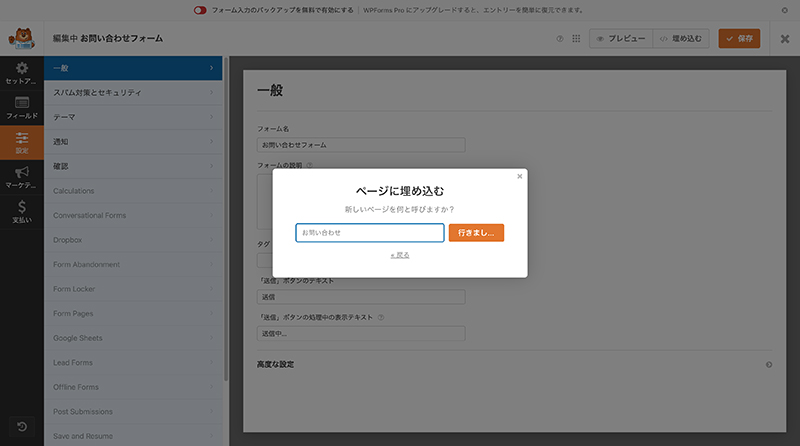This screenshot has height=446, width=800.
Task: Select the 設定 sliders icon in sidebar
Action: point(21,143)
